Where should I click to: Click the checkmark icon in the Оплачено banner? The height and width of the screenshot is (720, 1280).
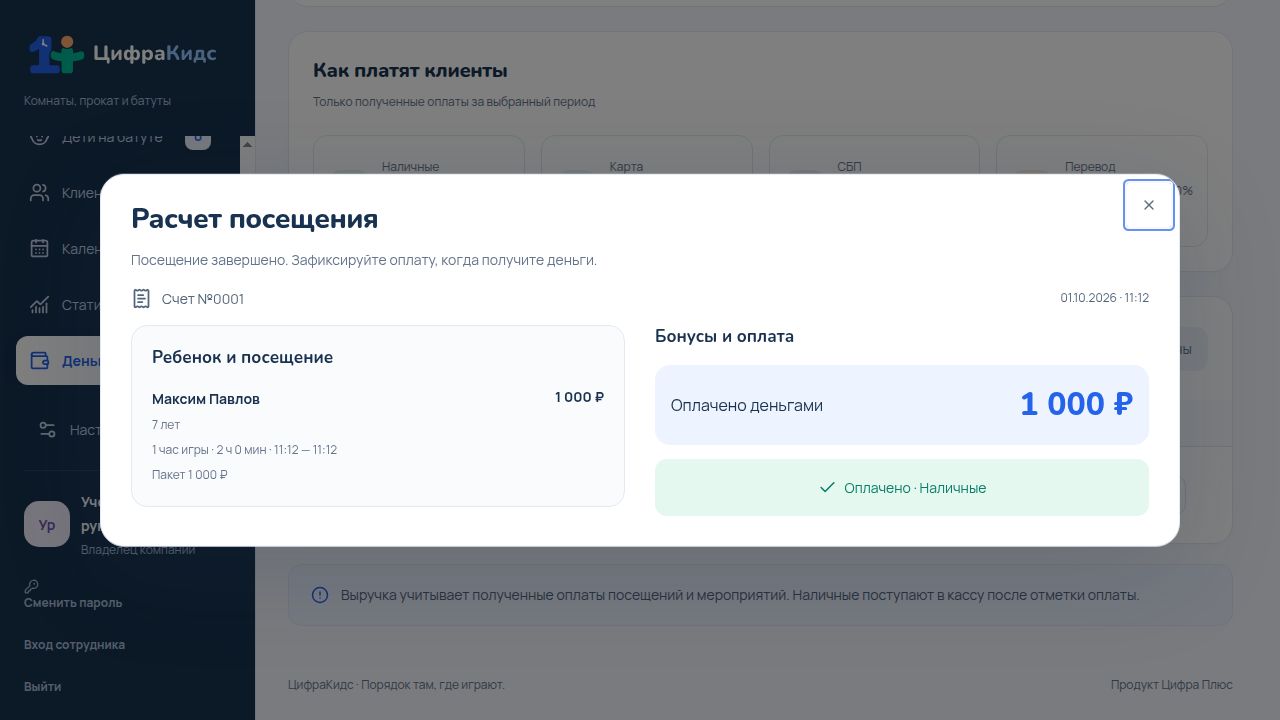827,488
